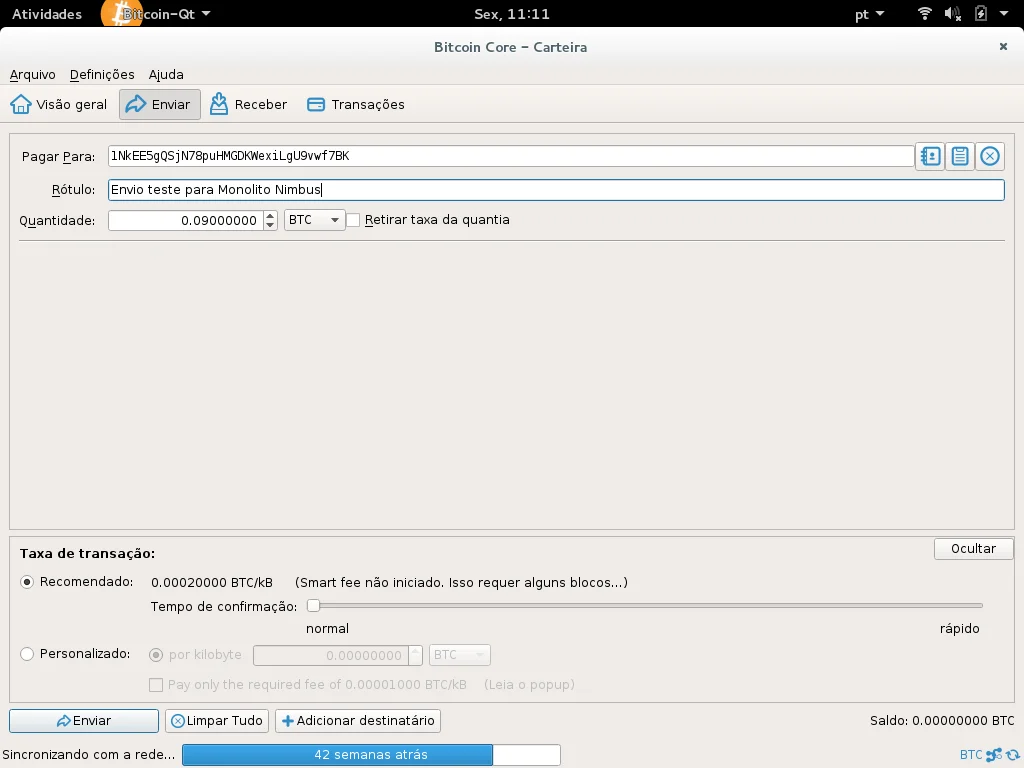Open the Transações list
This screenshot has width=1024, height=768.
(x=356, y=105)
